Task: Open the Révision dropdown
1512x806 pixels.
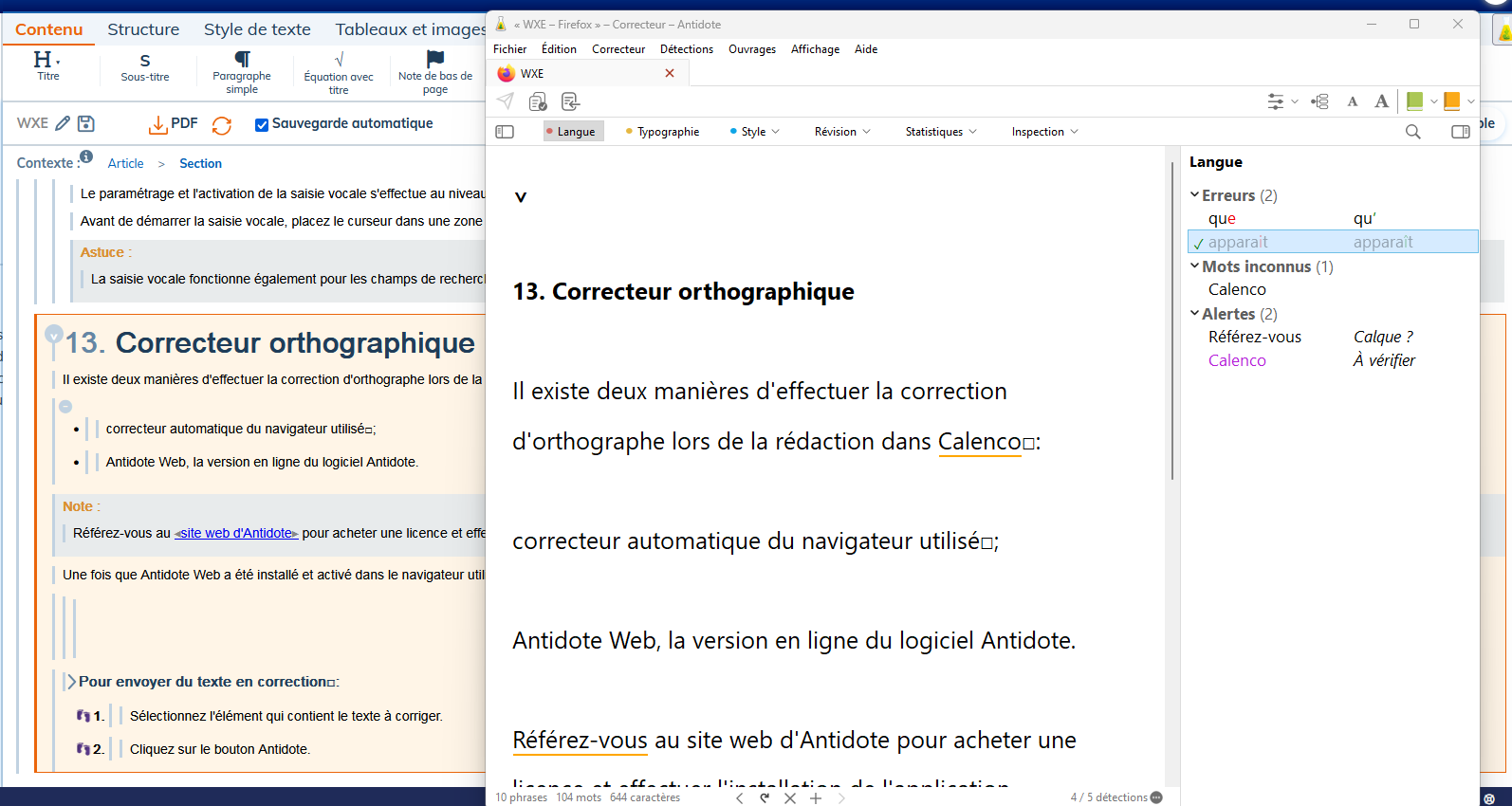Action: [841, 132]
